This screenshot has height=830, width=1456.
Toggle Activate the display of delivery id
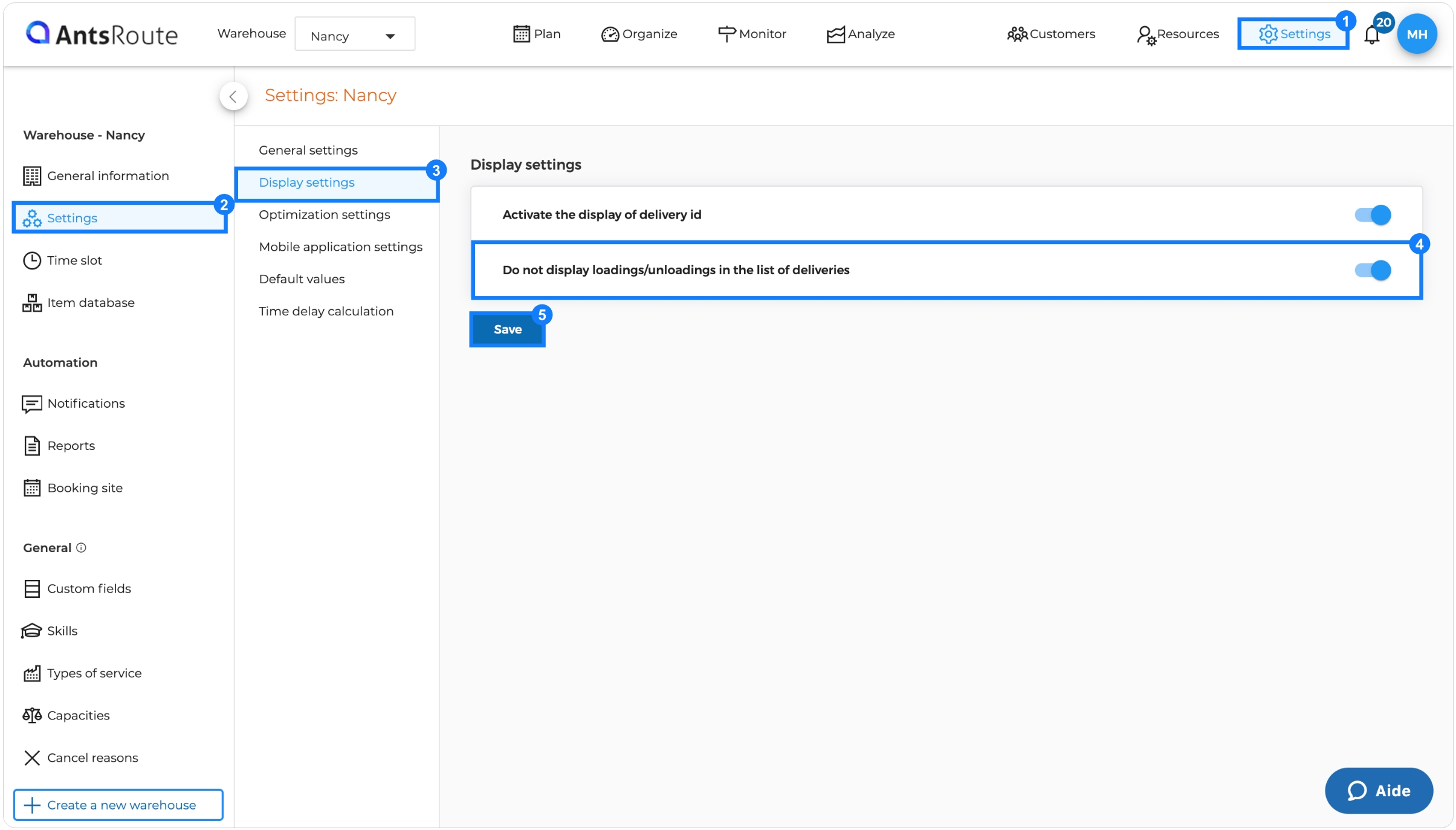[1373, 214]
